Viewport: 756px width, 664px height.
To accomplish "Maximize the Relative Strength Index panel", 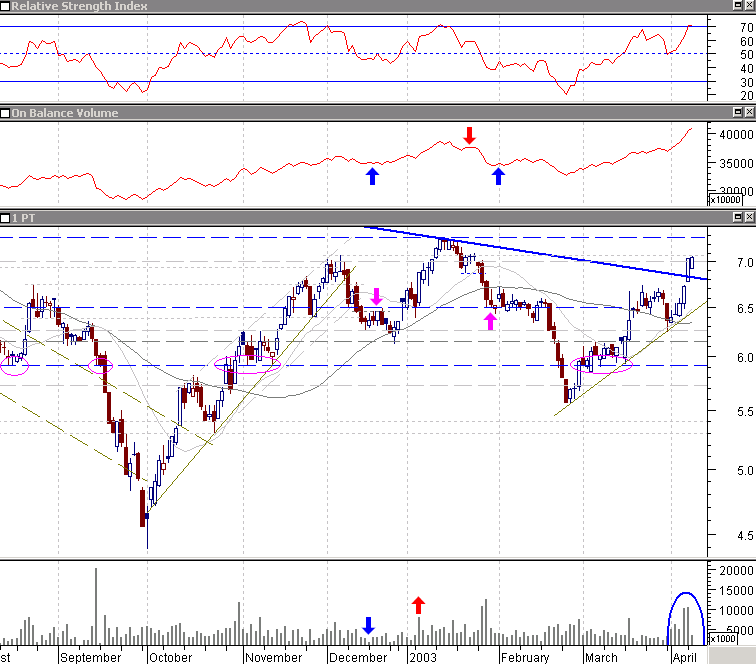I will (738, 5).
